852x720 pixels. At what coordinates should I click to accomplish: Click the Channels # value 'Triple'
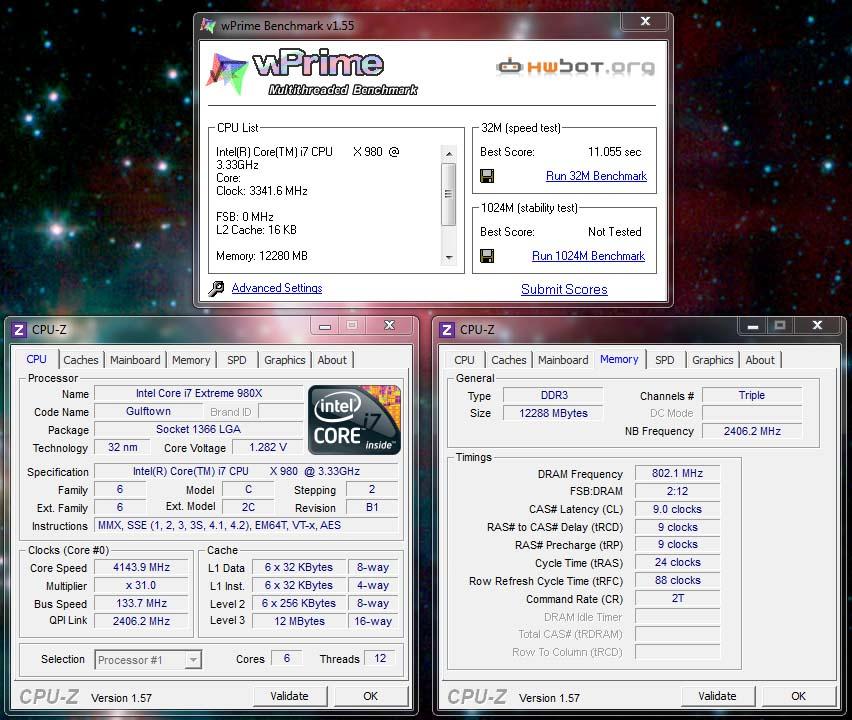coord(753,395)
